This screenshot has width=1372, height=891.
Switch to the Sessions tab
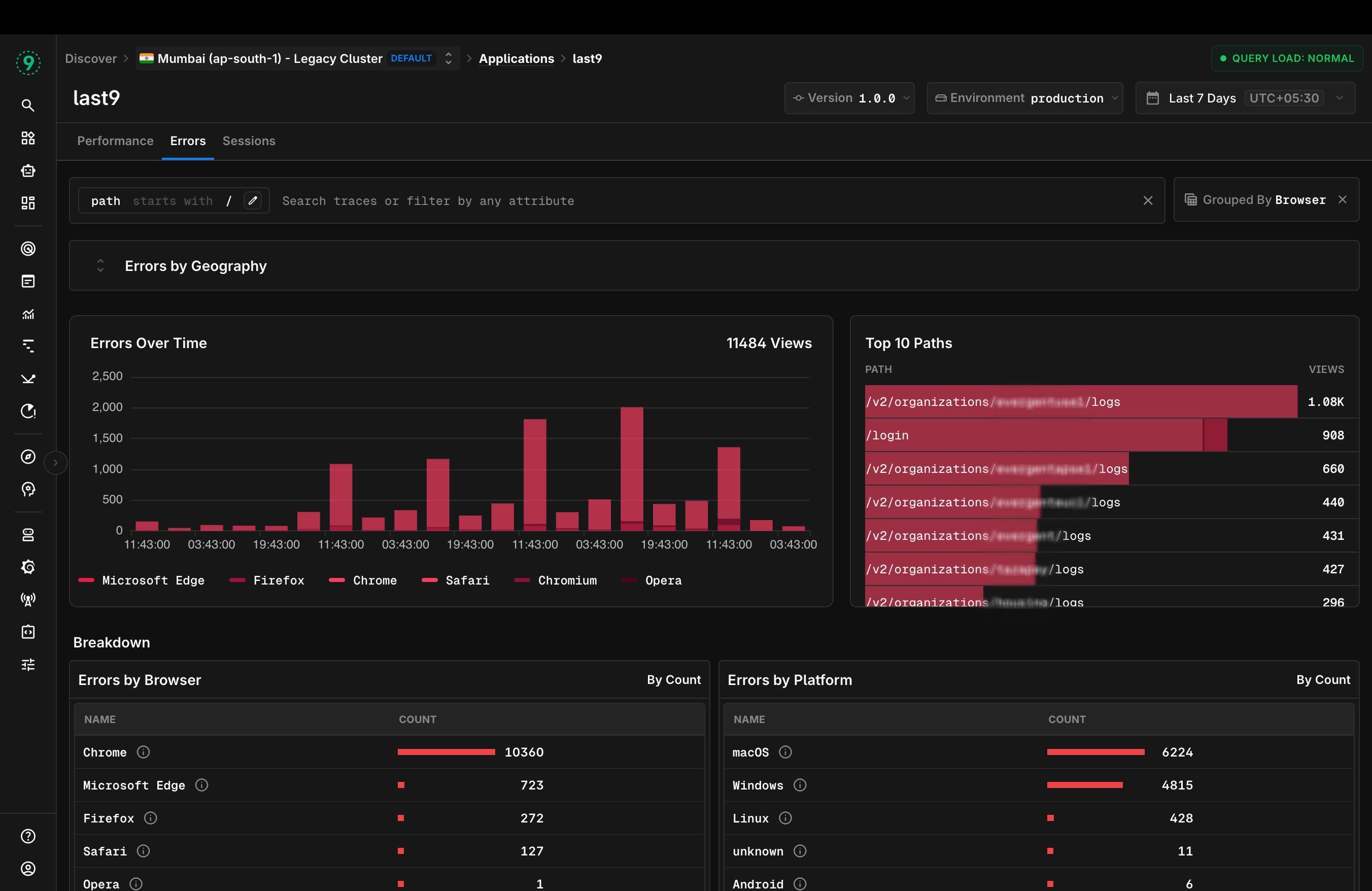[x=249, y=141]
